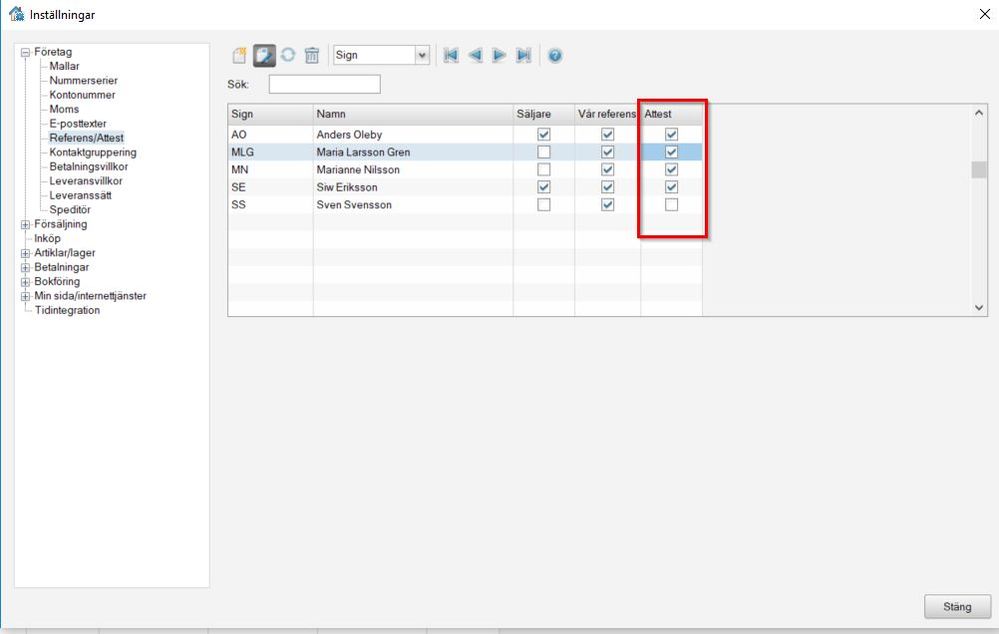
Task: Toggle Säljare checkbox for Anders Oleby
Action: [x=543, y=134]
